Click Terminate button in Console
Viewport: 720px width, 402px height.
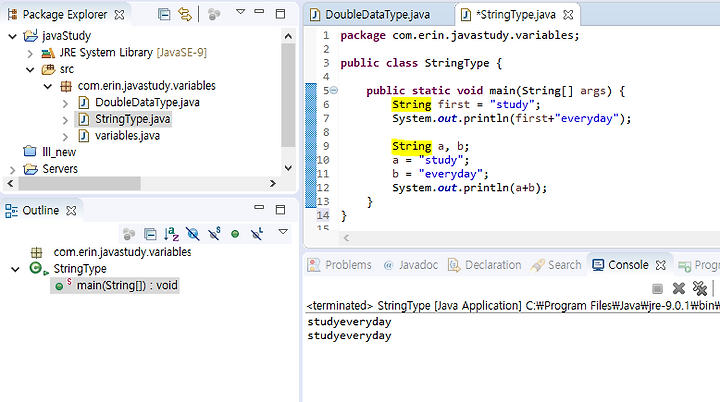click(x=657, y=289)
